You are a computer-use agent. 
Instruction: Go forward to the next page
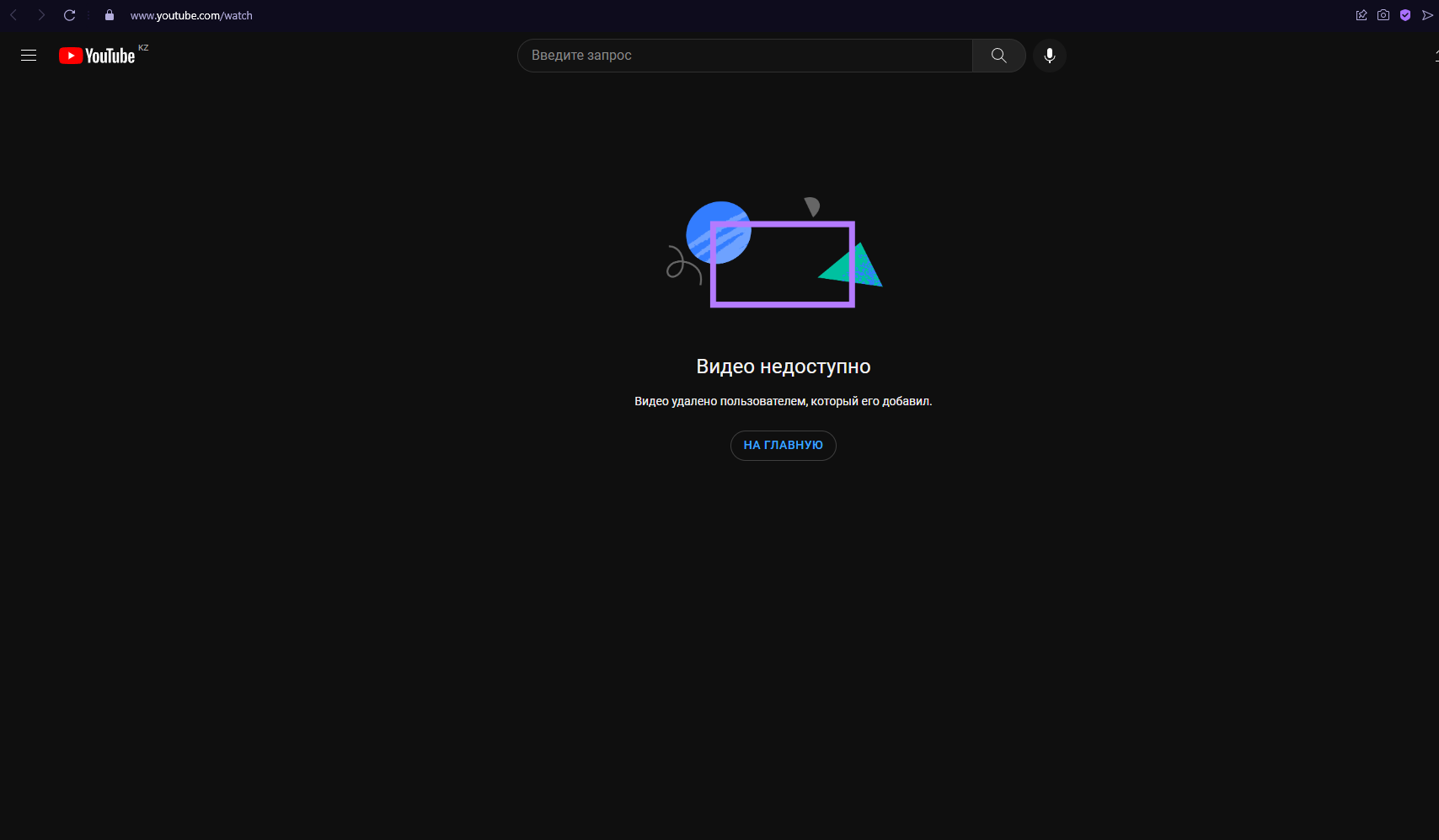(x=41, y=15)
